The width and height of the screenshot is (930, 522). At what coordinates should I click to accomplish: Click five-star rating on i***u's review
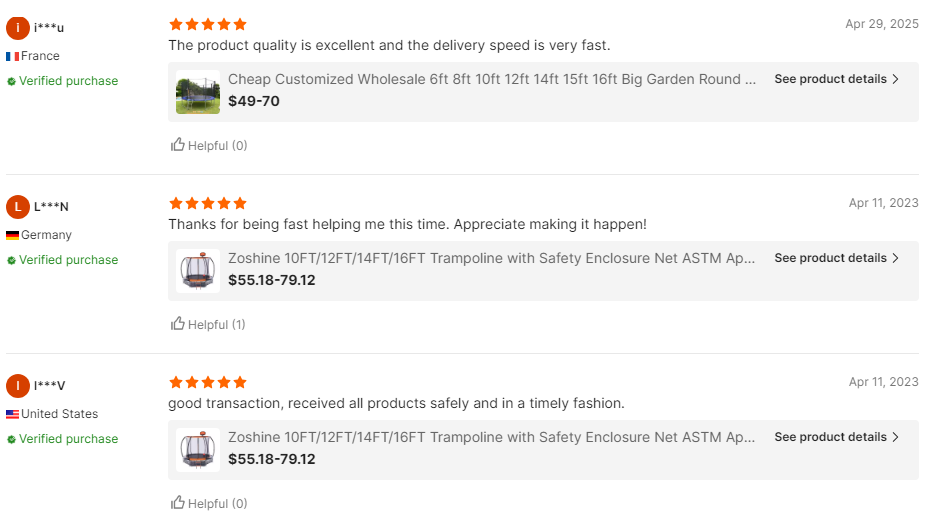coord(208,24)
